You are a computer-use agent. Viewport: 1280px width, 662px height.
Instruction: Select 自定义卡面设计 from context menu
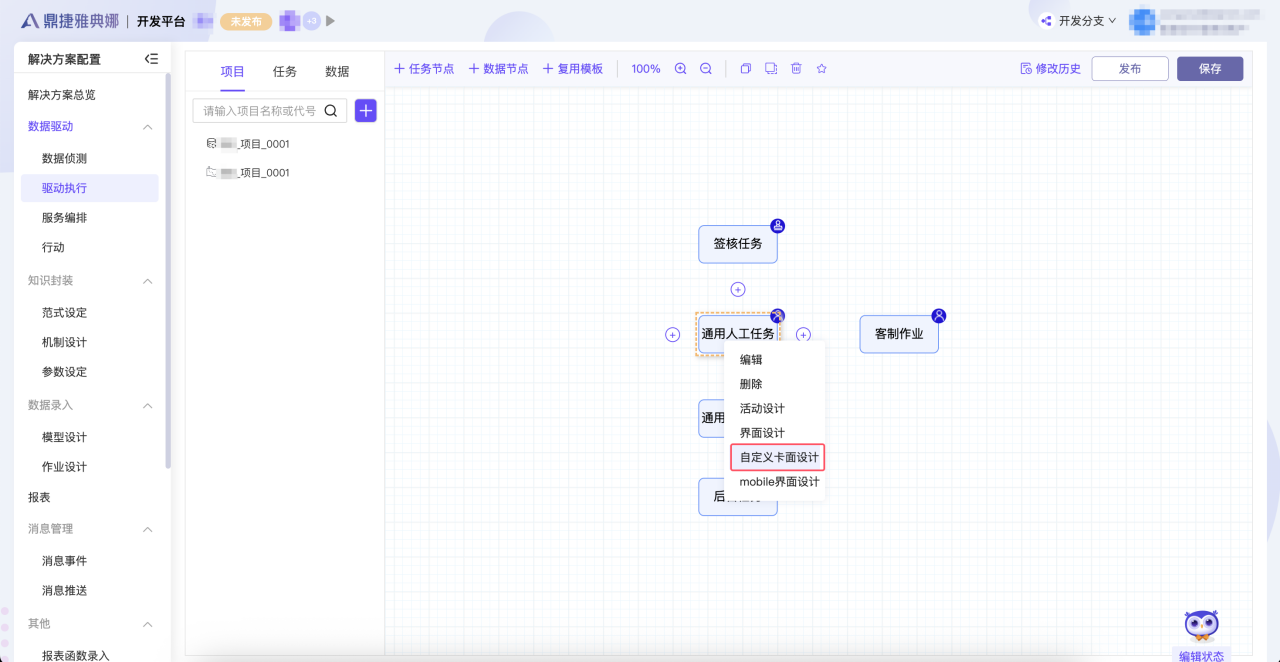[778, 458]
